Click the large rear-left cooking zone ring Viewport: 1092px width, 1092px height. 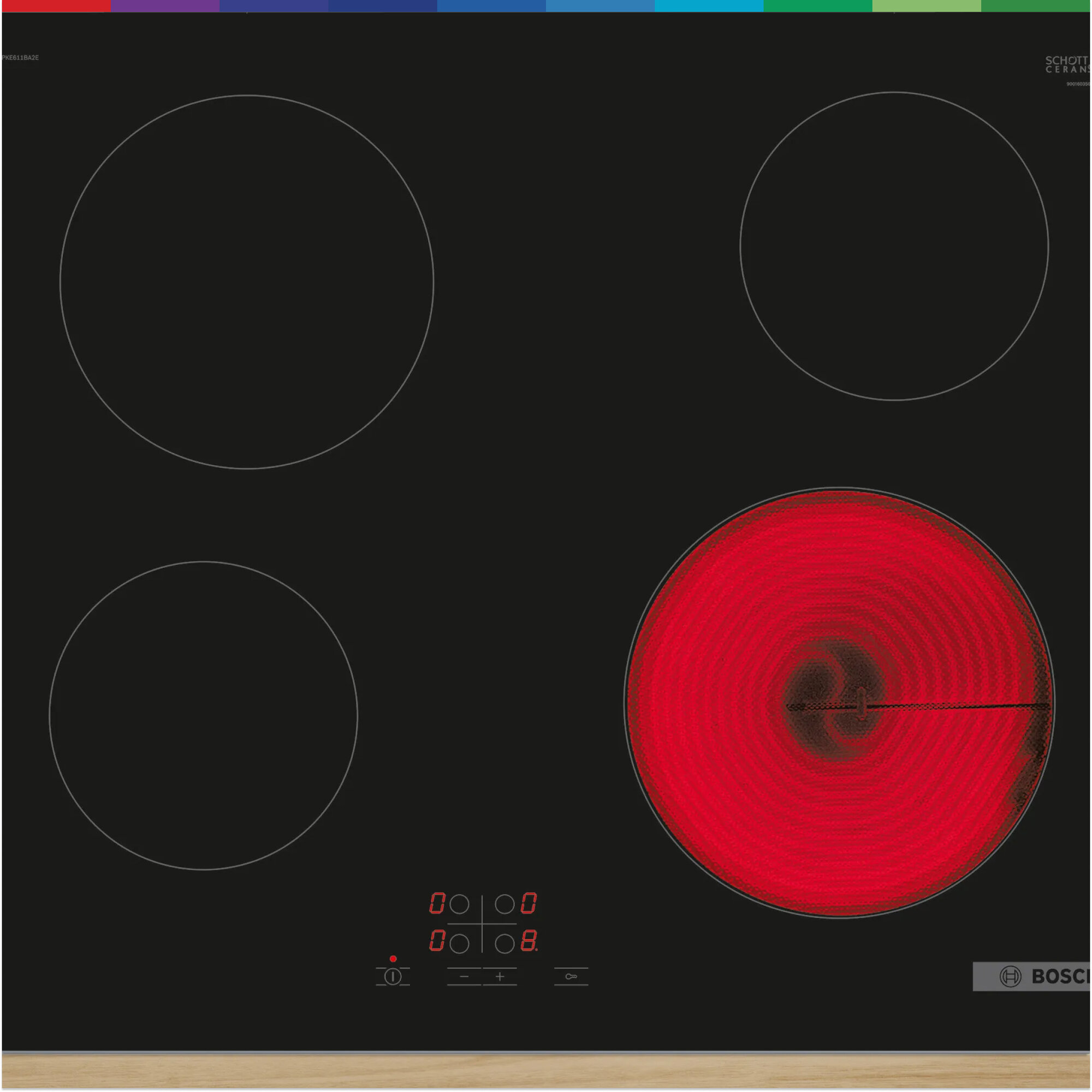pos(247,282)
